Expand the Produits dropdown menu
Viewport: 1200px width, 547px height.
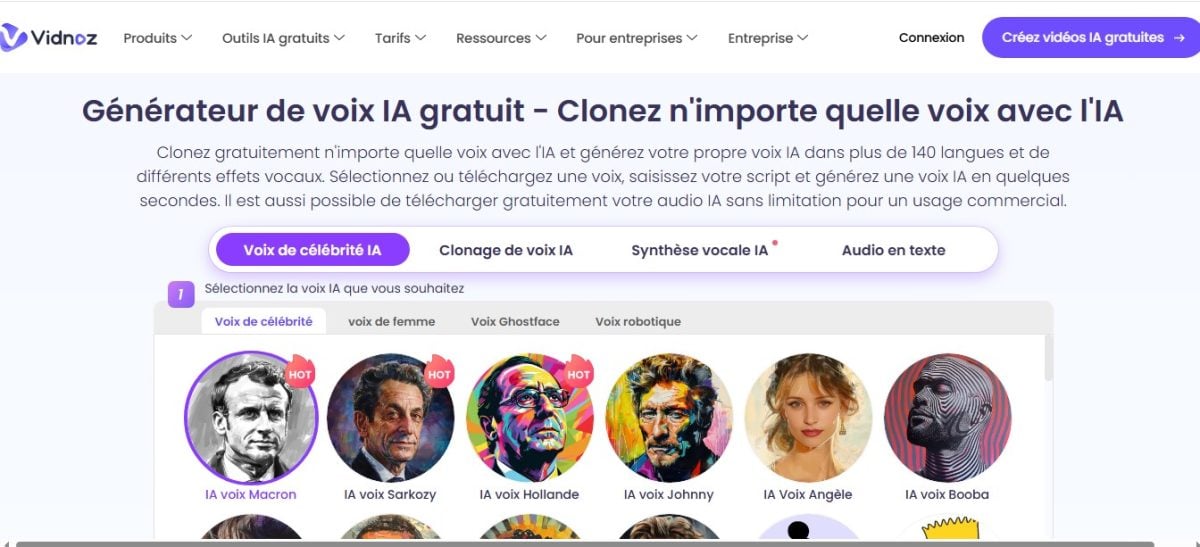tap(157, 38)
